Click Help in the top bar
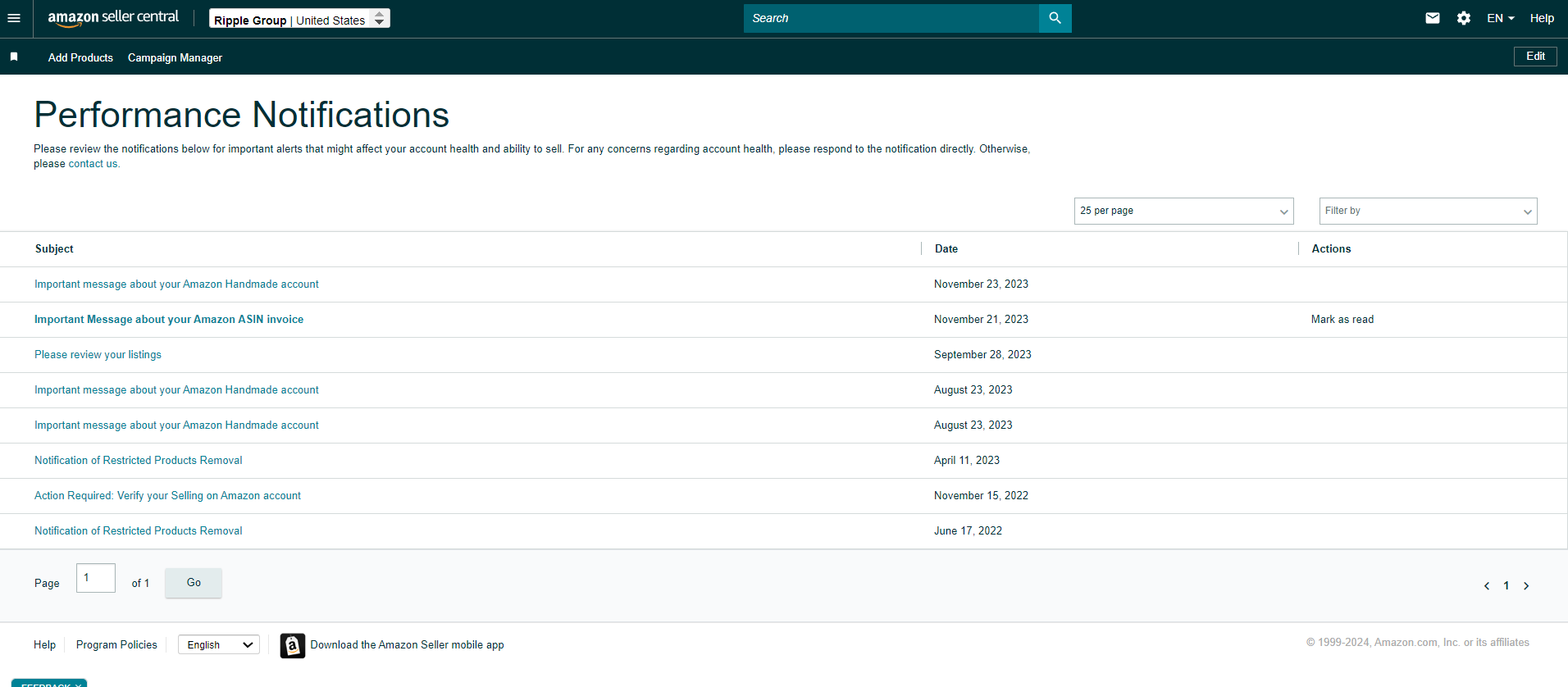This screenshot has height=687, width=1568. click(x=1542, y=18)
